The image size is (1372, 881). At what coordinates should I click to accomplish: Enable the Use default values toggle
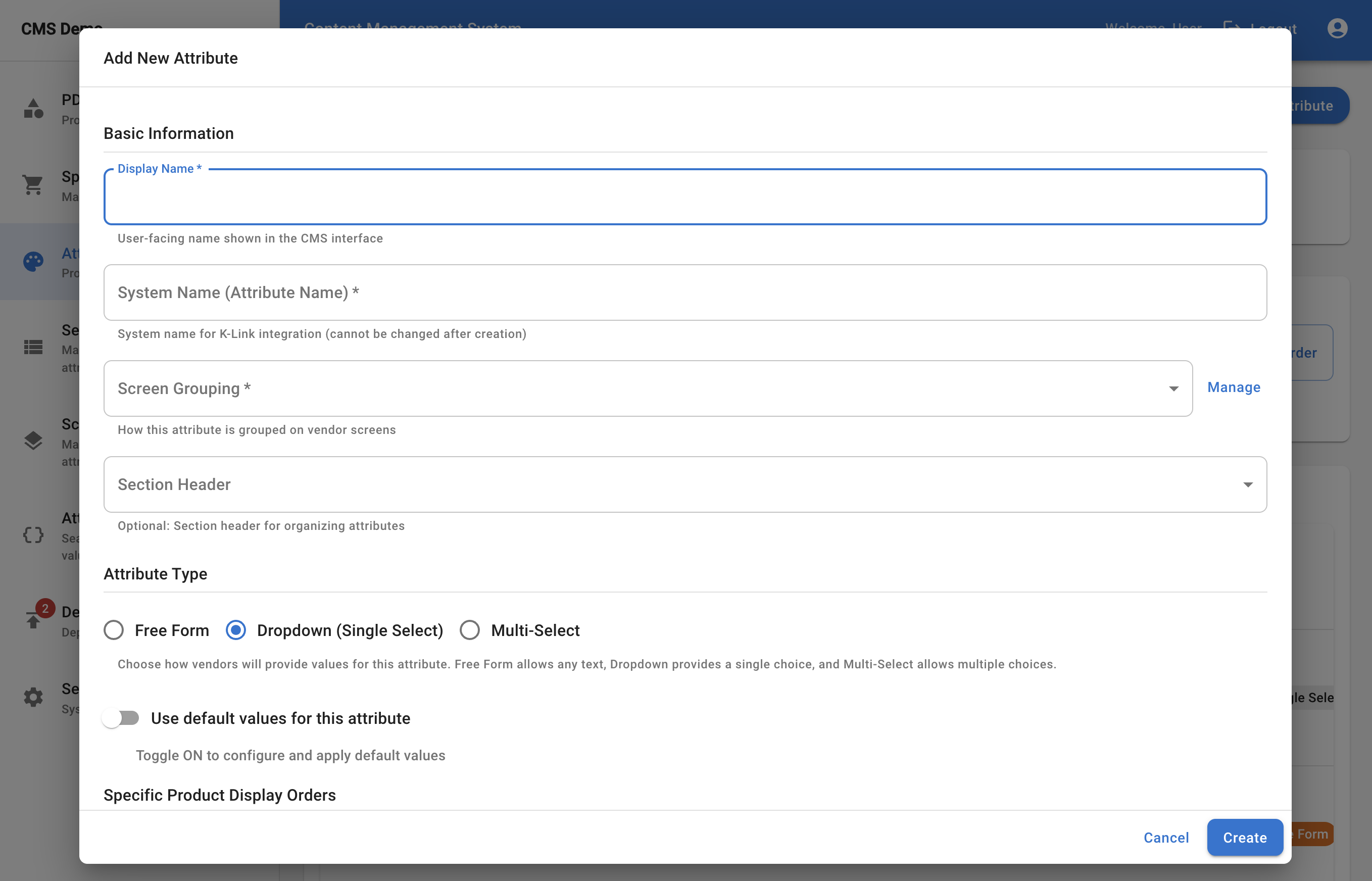pyautogui.click(x=122, y=718)
